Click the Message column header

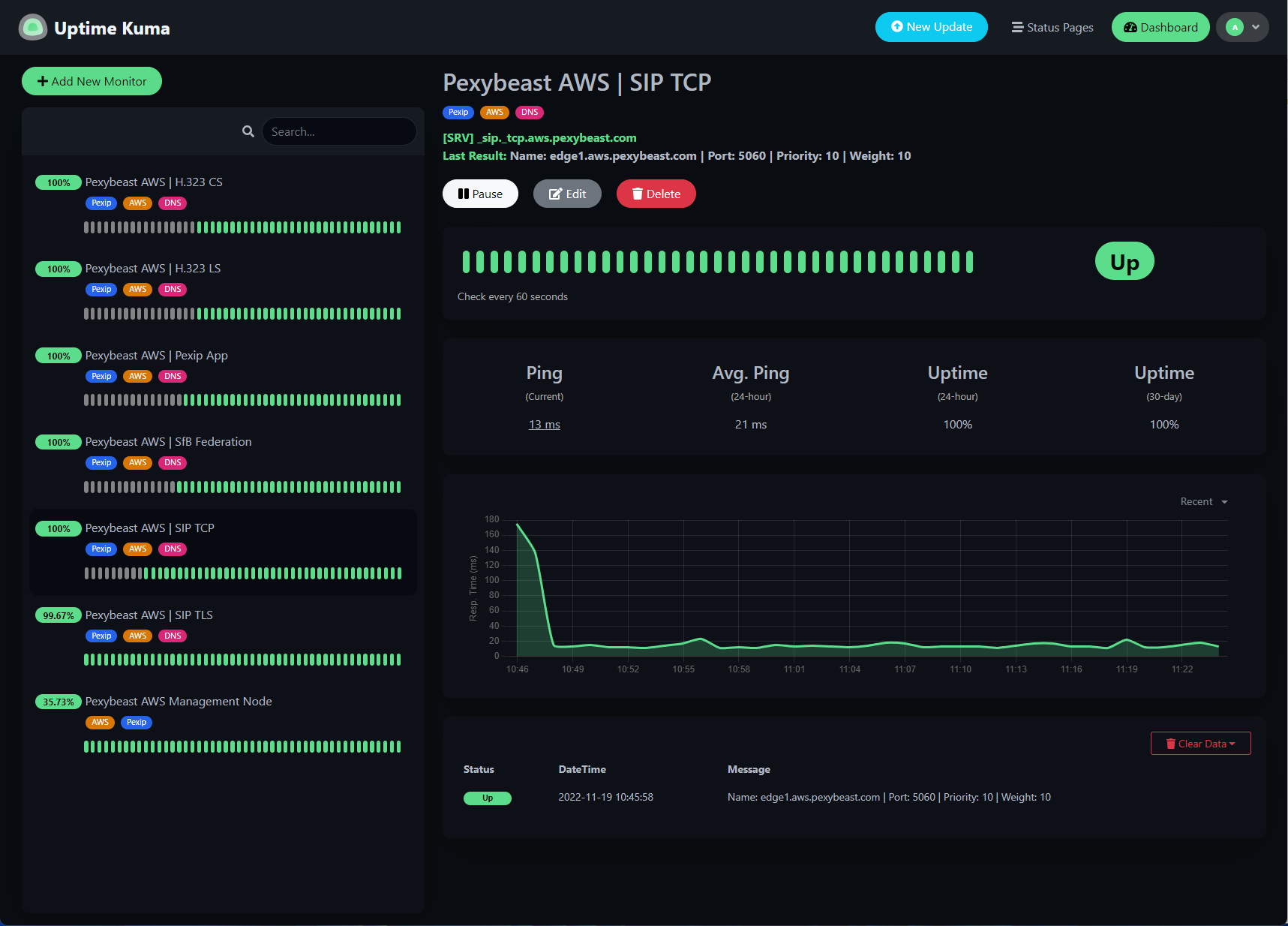coord(749,769)
